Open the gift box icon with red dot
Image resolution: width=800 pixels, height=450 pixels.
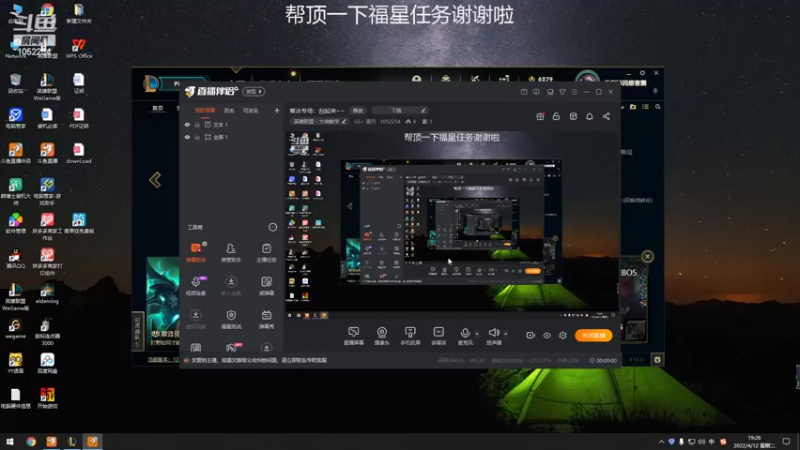pyautogui.click(x=540, y=116)
